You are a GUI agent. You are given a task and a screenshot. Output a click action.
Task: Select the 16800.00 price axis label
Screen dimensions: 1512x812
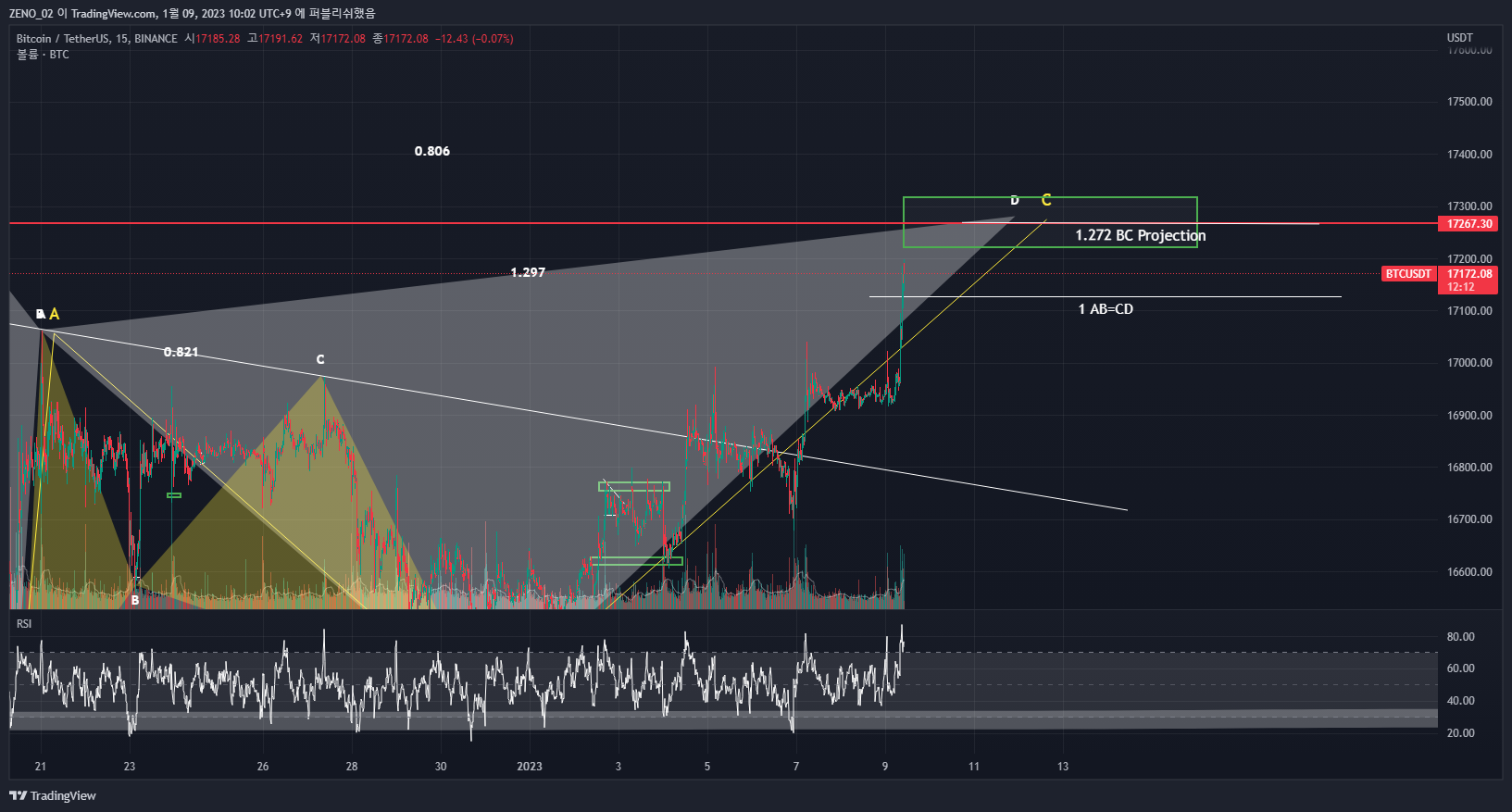point(1469,468)
